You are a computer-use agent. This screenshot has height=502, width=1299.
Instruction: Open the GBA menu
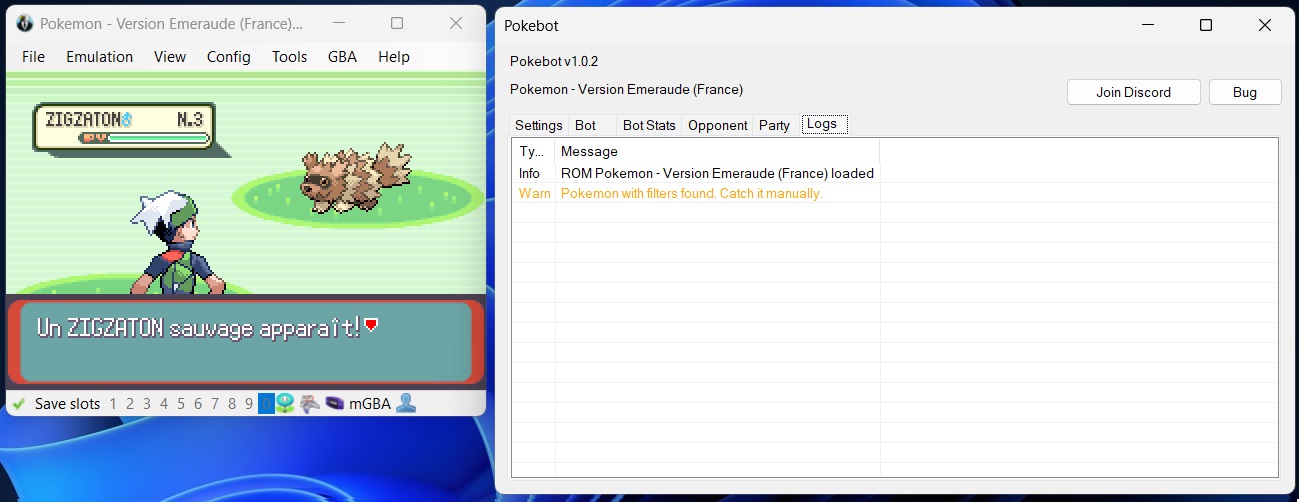click(x=343, y=57)
